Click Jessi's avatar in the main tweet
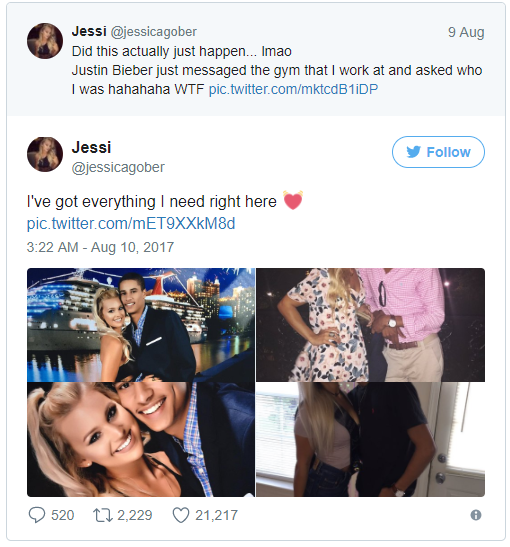The image size is (510, 547). click(45, 154)
